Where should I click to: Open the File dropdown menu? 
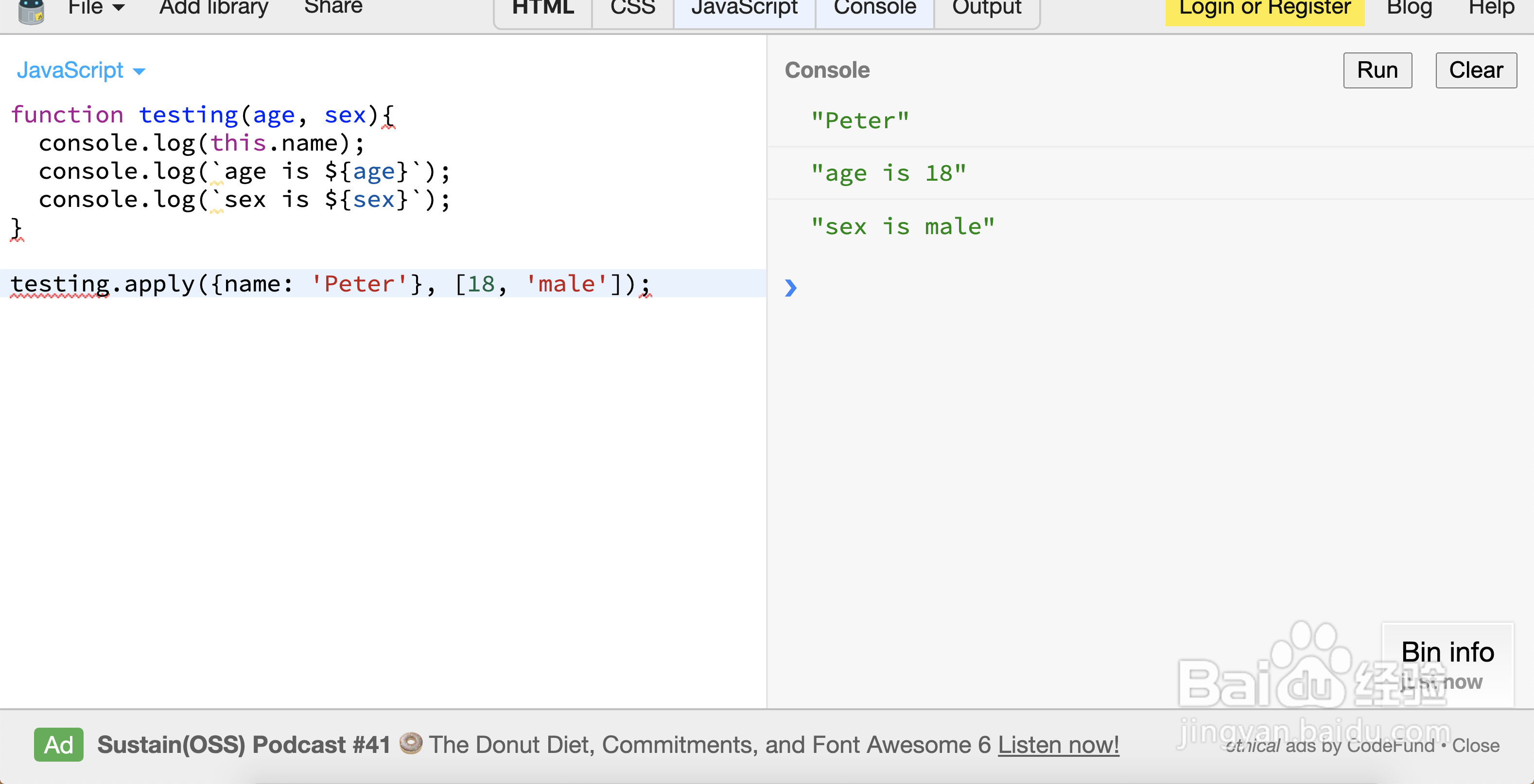(x=95, y=8)
